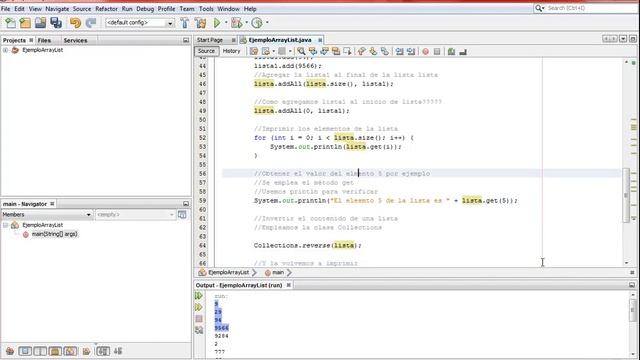640x360 pixels.
Task: Toggle Sort by Name in Navigator
Action: pos(103,351)
